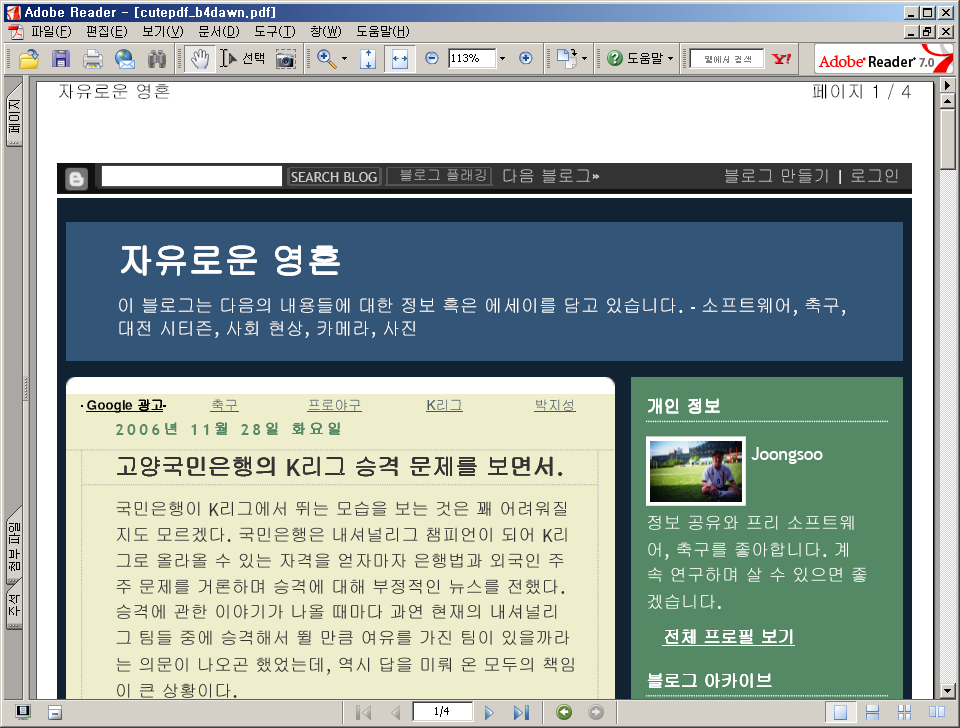This screenshot has width=960, height=728.
Task: Print the document with the printer icon
Action: pos(92,59)
